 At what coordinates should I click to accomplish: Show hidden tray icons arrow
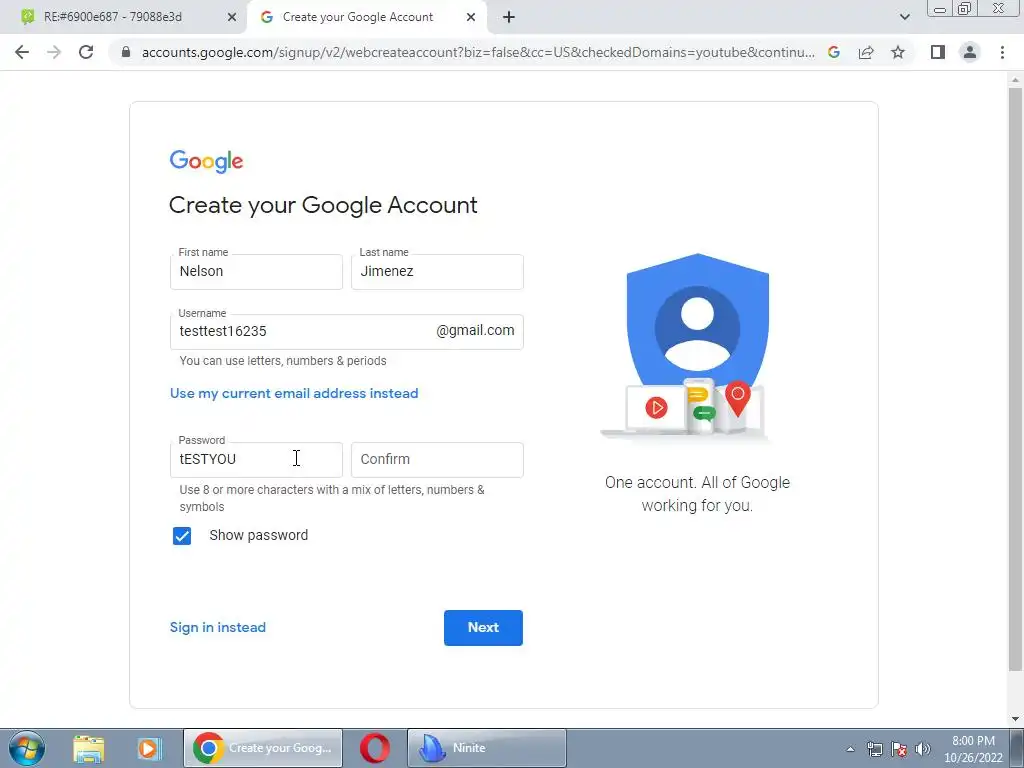(x=850, y=749)
